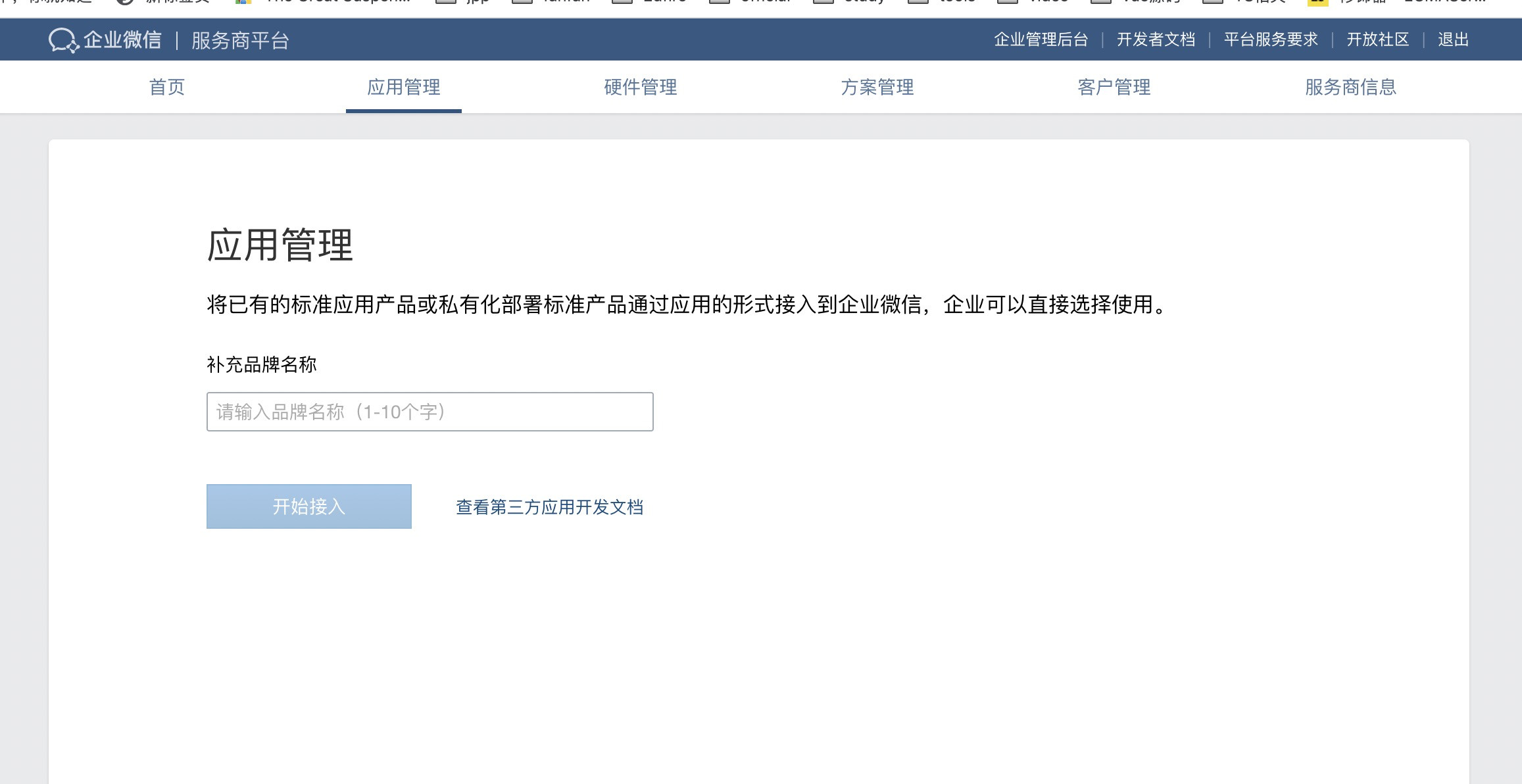Screen dimensions: 1522x784
Task: Open the 服务商信息 tab
Action: [1350, 87]
